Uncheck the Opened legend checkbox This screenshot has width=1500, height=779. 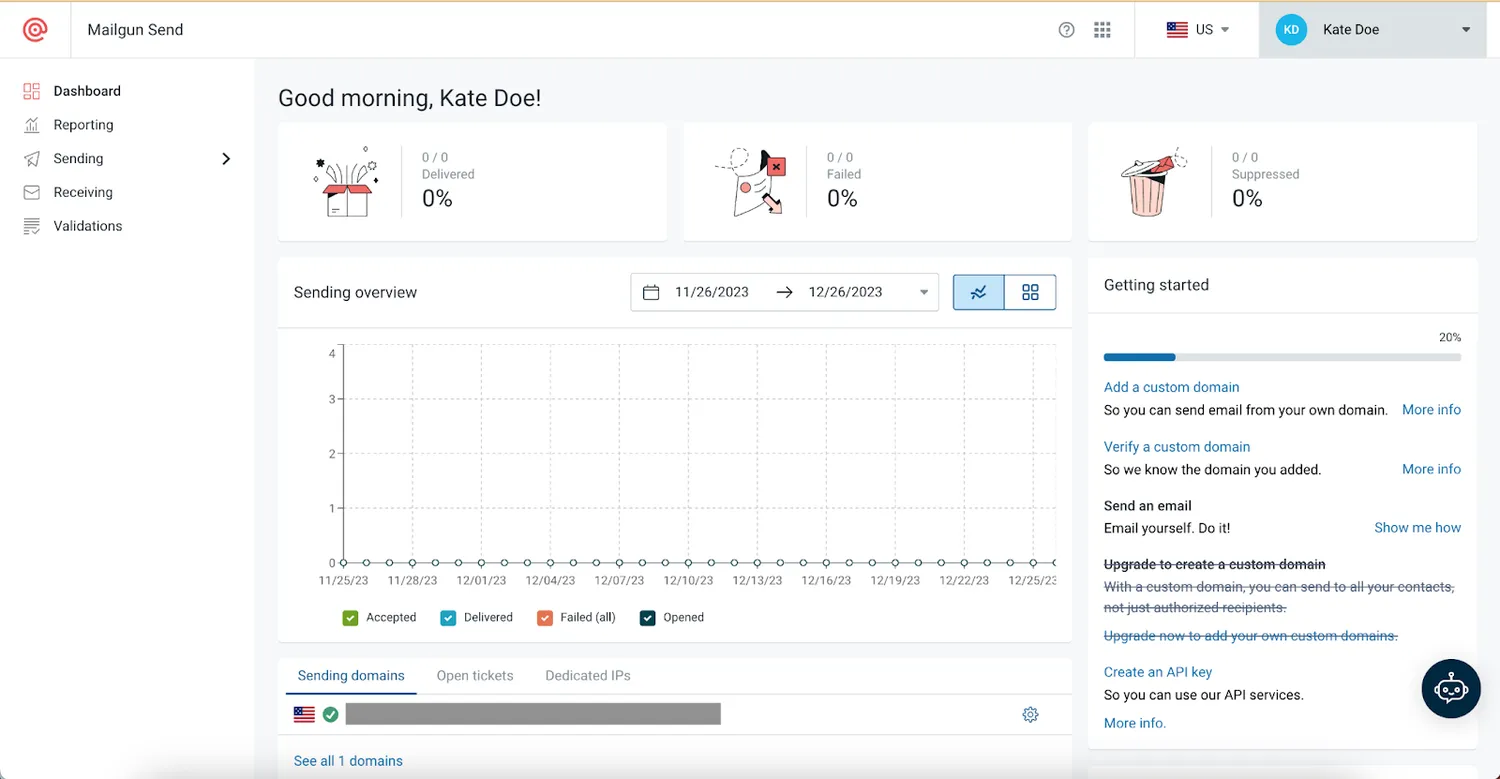(647, 618)
